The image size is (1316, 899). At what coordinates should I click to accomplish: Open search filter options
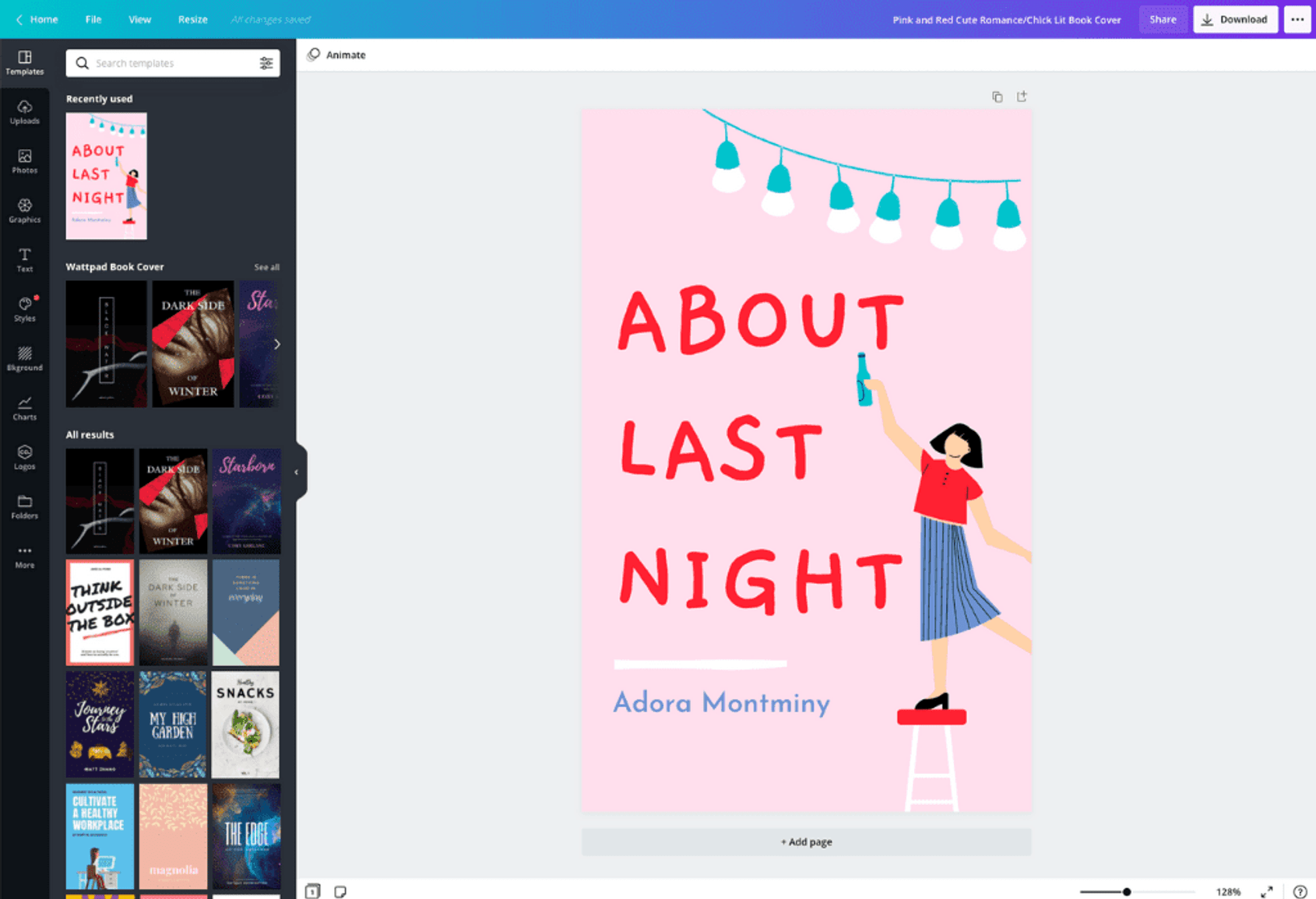pyautogui.click(x=266, y=63)
